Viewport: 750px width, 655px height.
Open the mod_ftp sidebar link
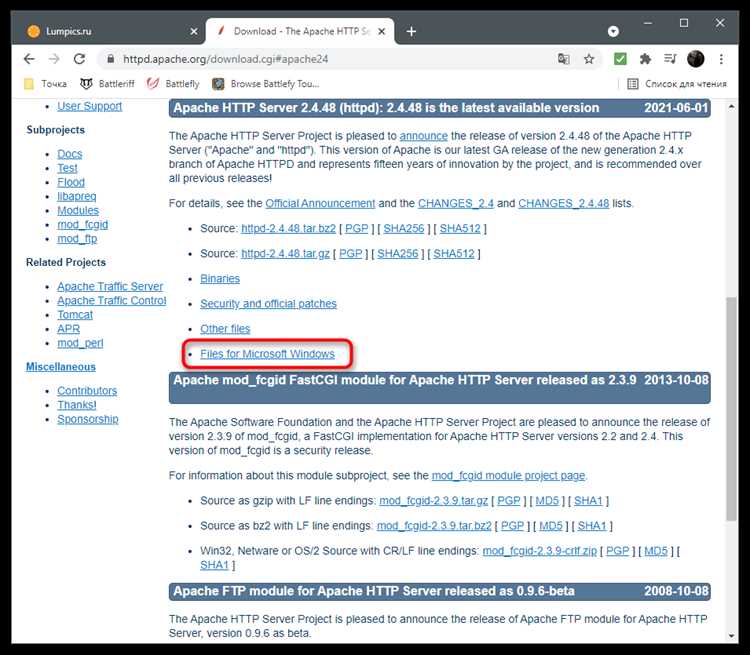[x=77, y=239]
